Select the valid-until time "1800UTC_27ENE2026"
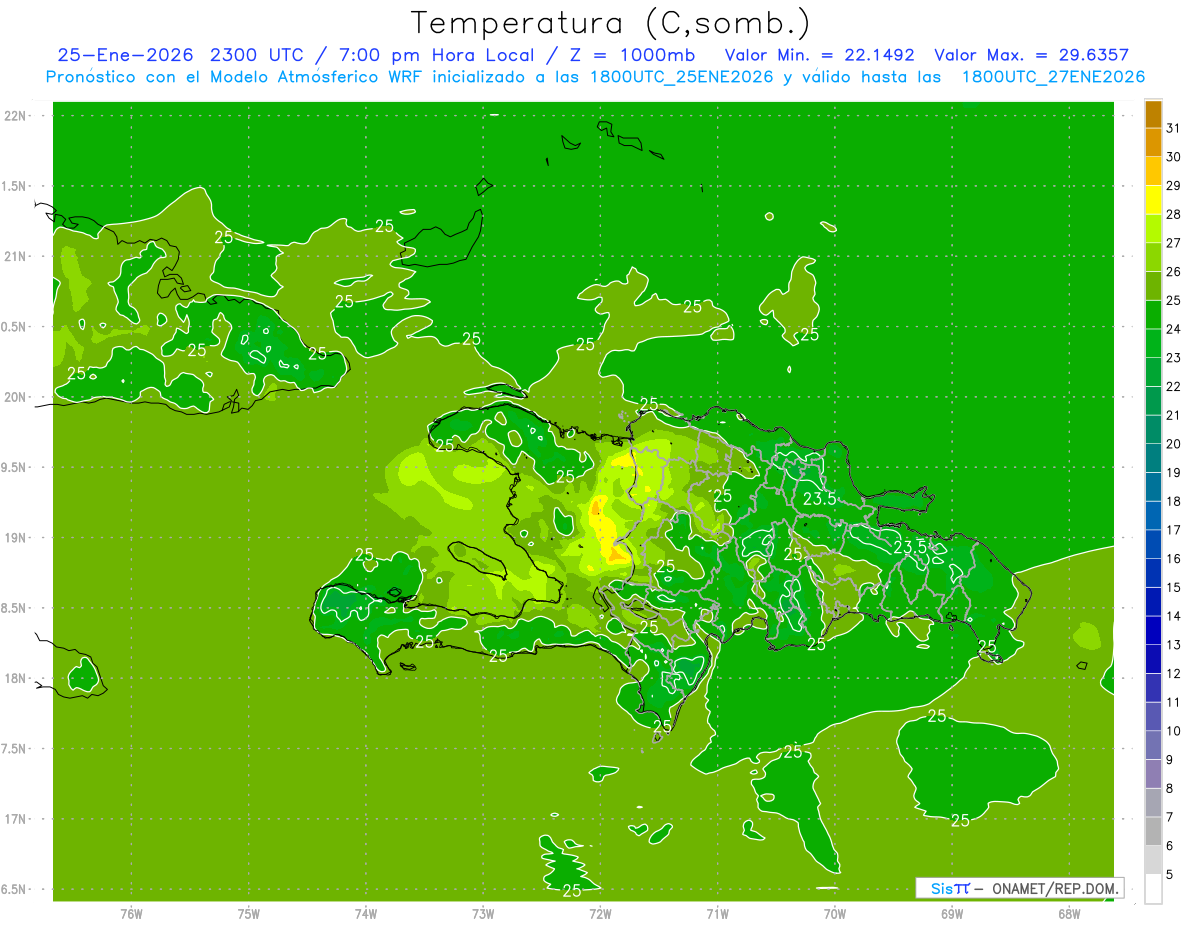Viewport: 1200px width, 927px height. coord(1053,77)
